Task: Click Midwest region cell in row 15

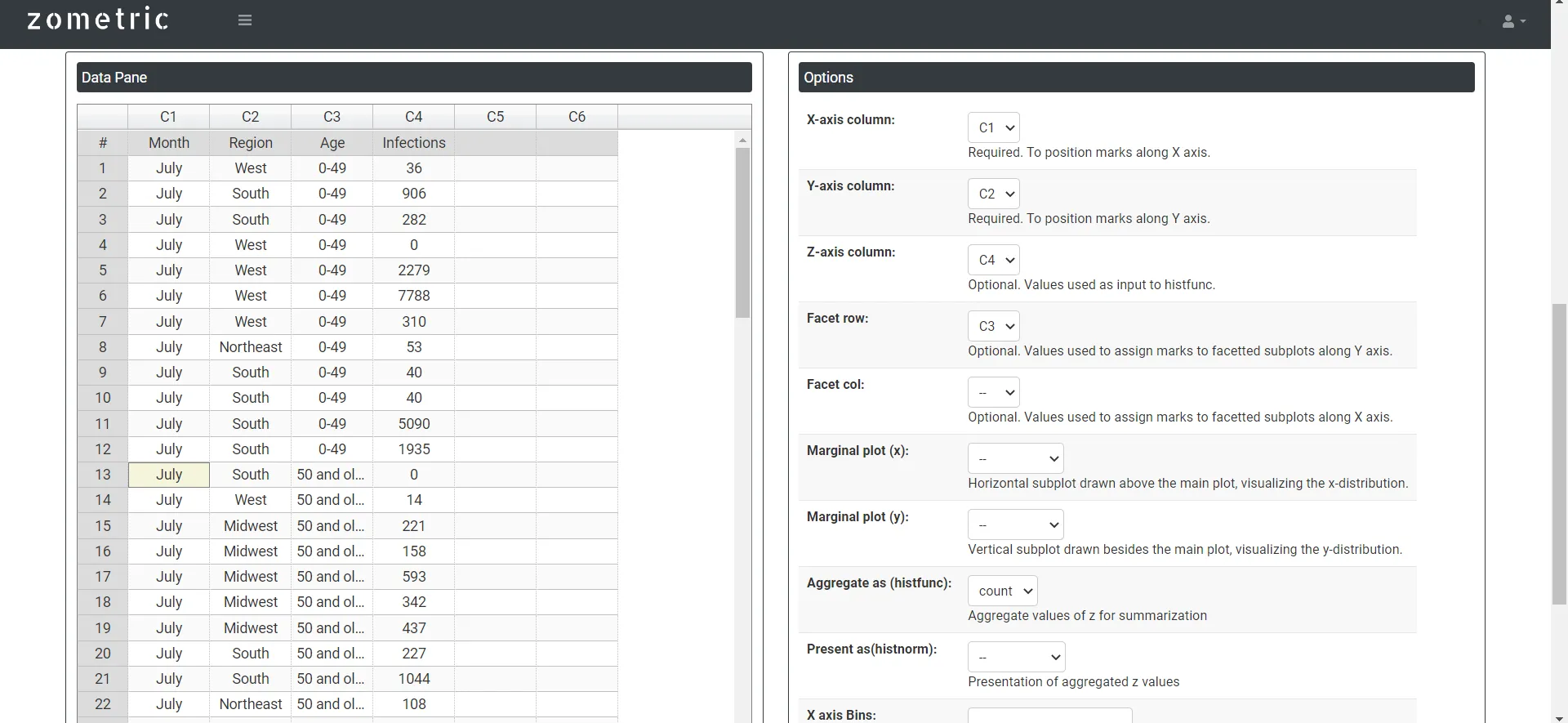Action: click(251, 526)
